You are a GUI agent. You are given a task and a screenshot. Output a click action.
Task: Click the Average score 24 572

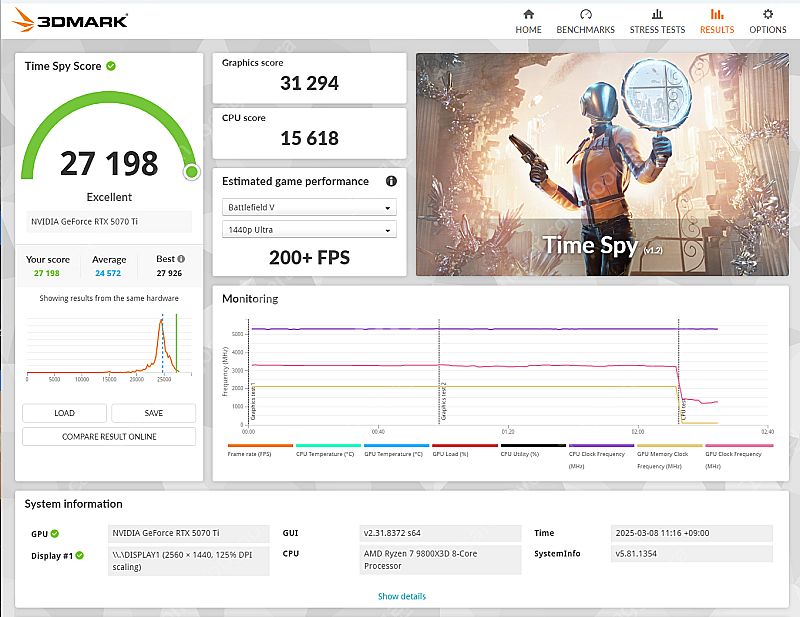(x=108, y=273)
